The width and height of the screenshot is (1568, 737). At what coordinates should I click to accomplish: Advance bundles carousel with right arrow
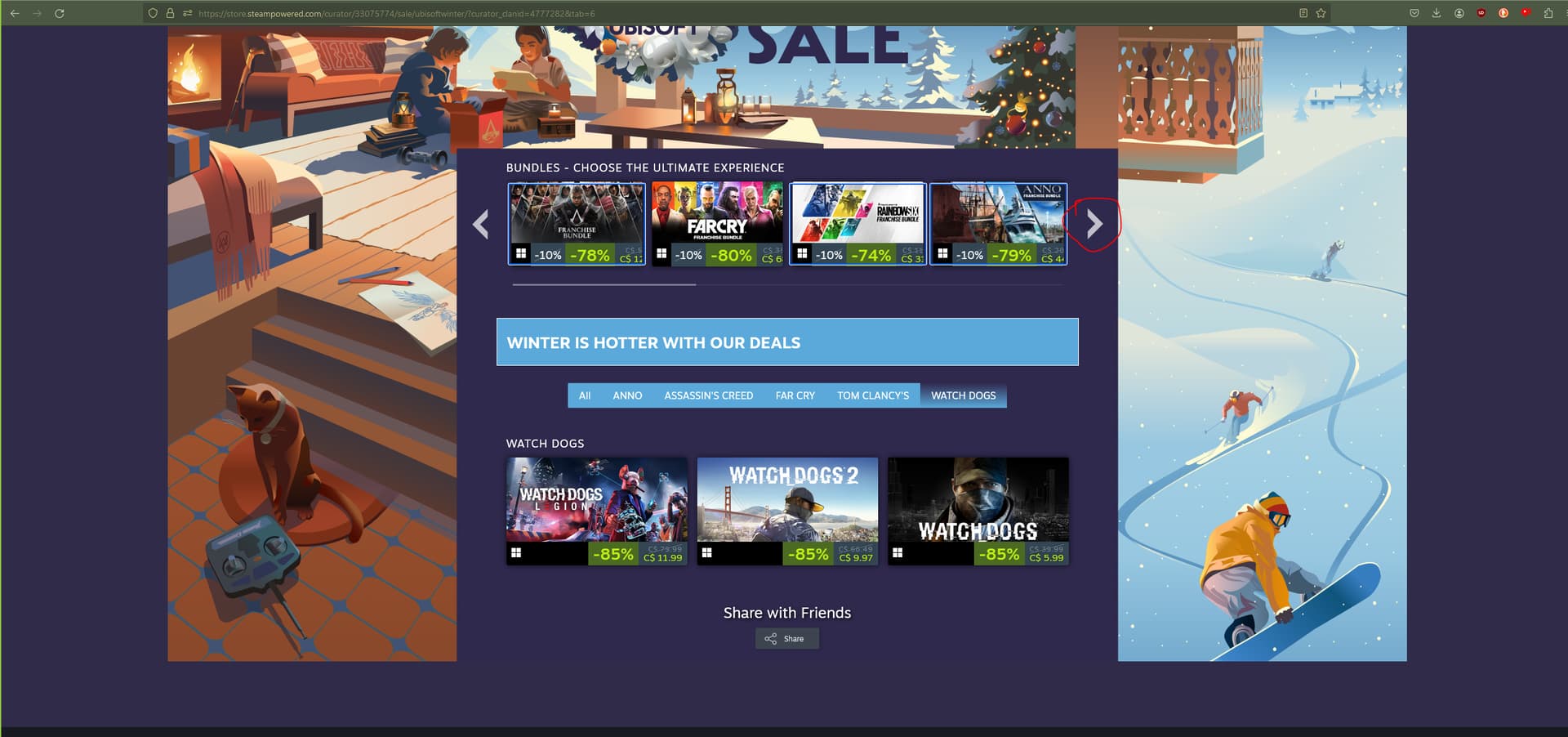tap(1094, 223)
